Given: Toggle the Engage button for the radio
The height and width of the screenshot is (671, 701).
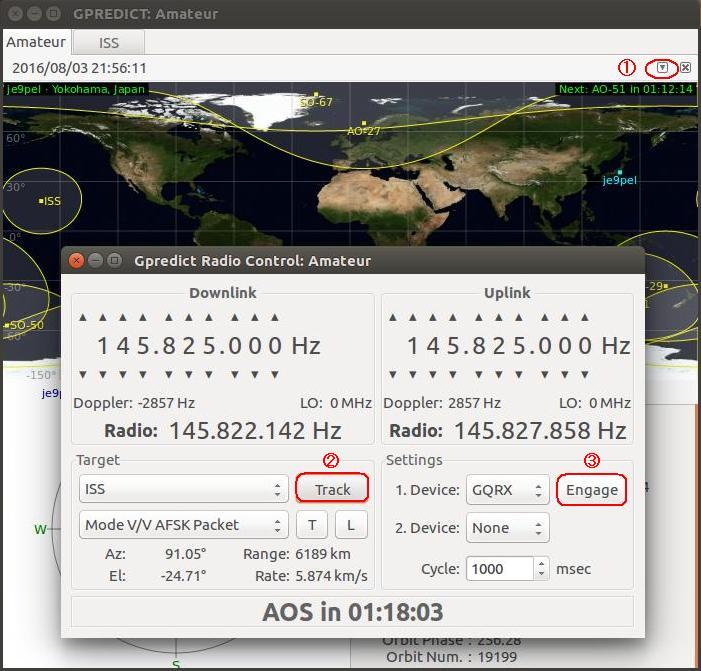Looking at the screenshot, I should tap(591, 490).
